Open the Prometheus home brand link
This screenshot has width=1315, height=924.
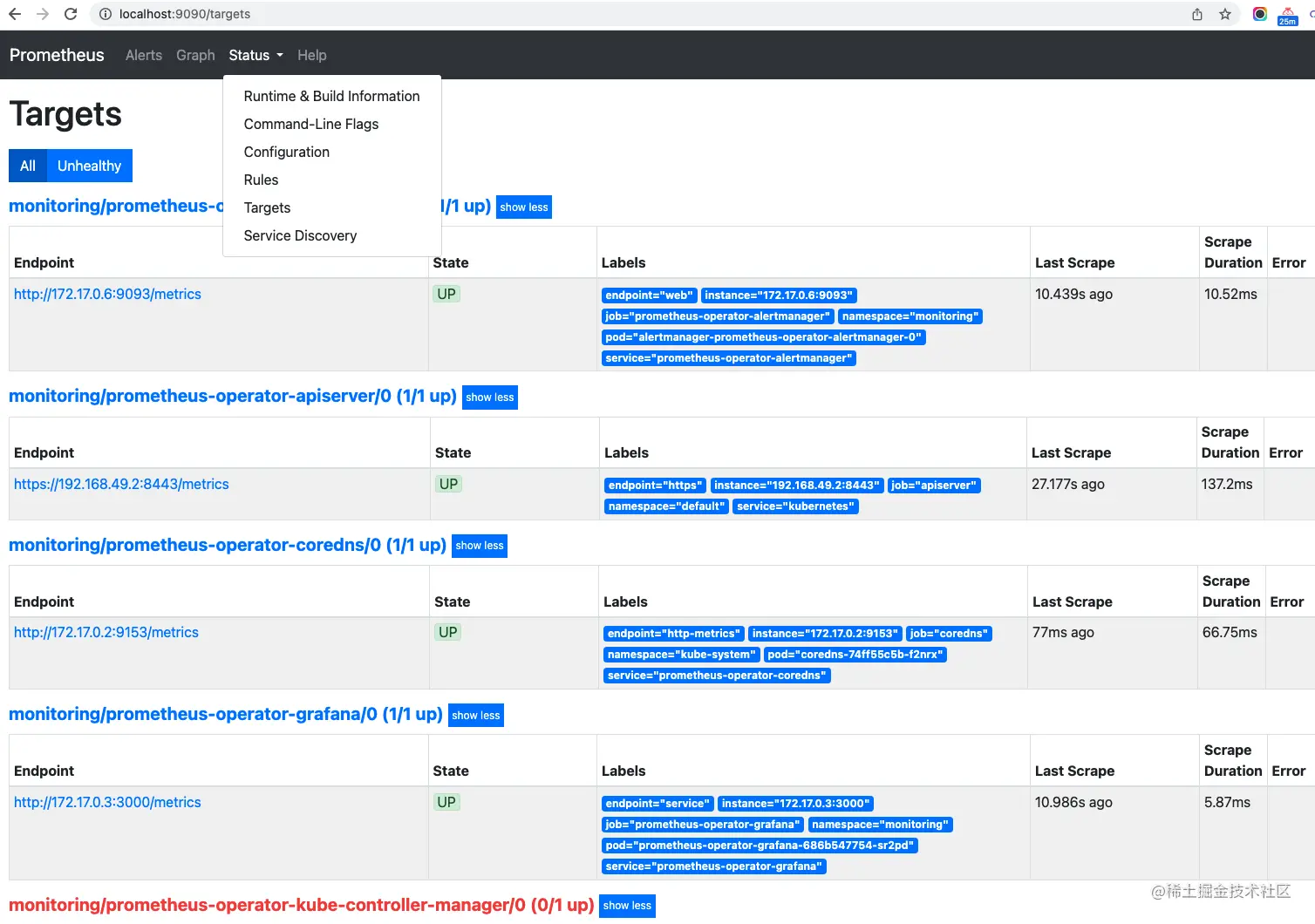[x=57, y=55]
